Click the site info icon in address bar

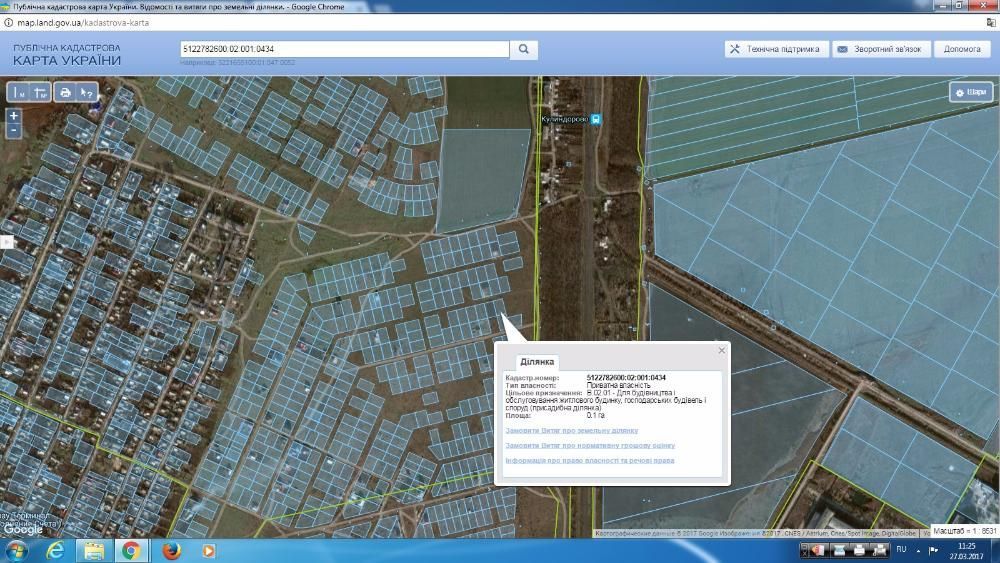8,22
